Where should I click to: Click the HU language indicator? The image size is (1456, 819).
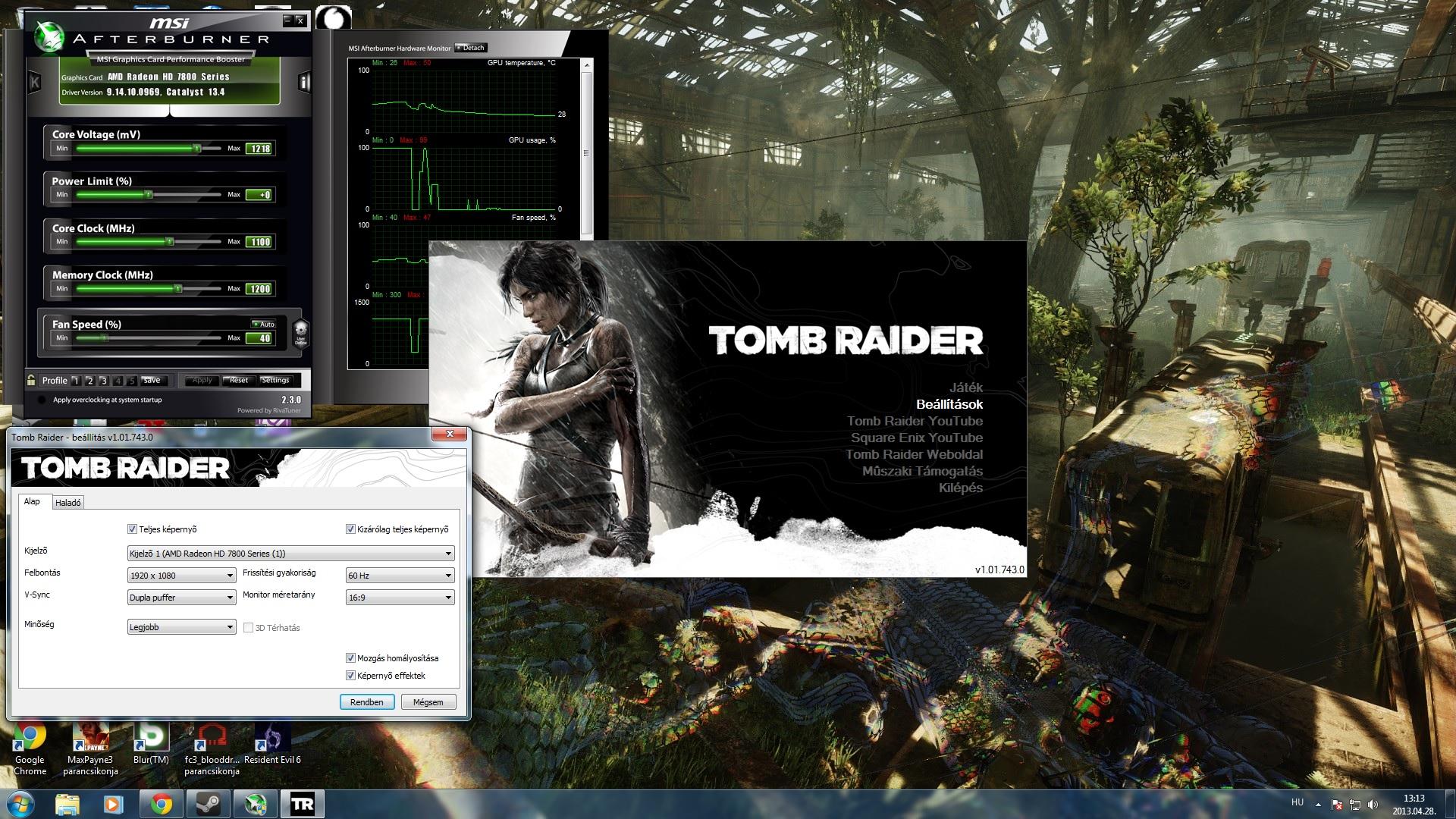[x=1297, y=802]
